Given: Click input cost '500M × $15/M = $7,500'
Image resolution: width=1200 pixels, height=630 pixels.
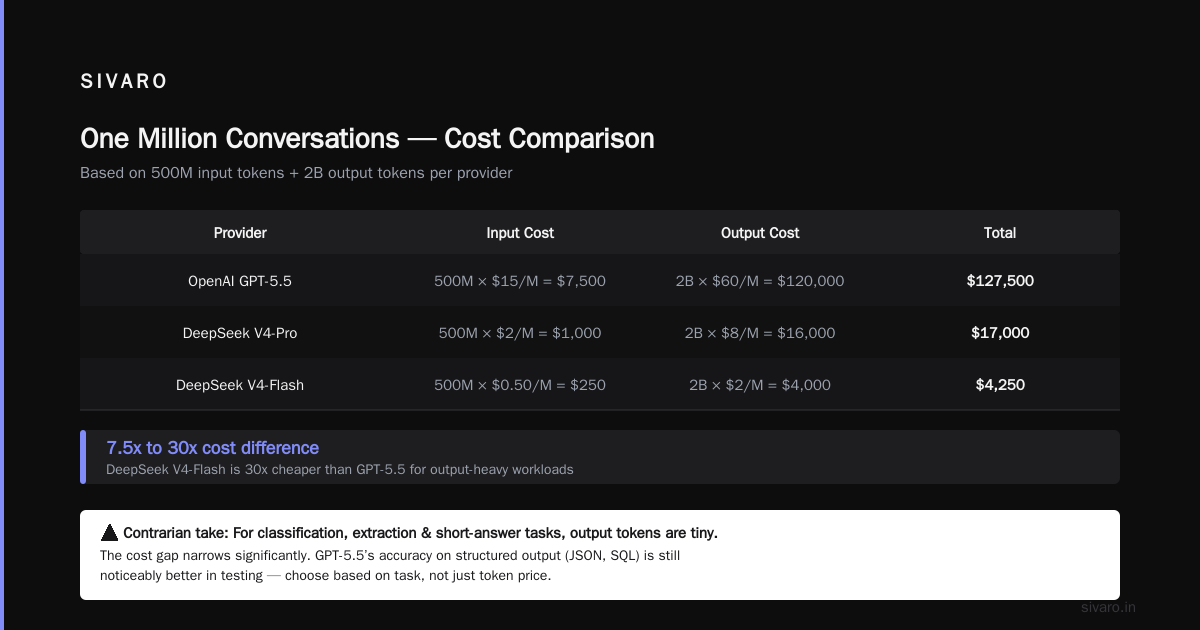Looking at the screenshot, I should tap(520, 281).
